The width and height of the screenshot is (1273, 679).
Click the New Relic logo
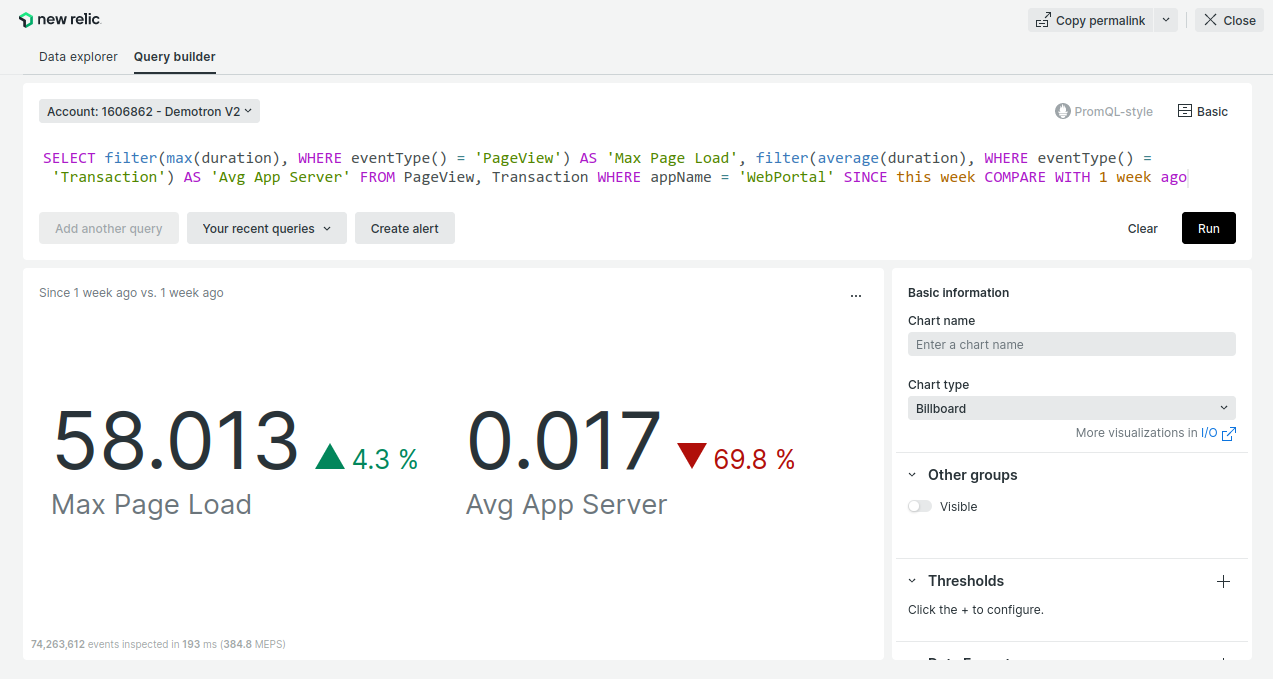tap(60, 20)
